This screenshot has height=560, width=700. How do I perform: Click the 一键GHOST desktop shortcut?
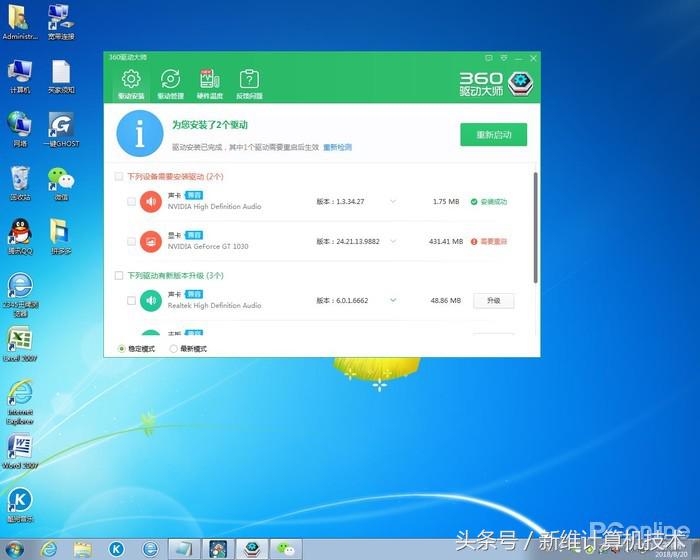click(61, 130)
